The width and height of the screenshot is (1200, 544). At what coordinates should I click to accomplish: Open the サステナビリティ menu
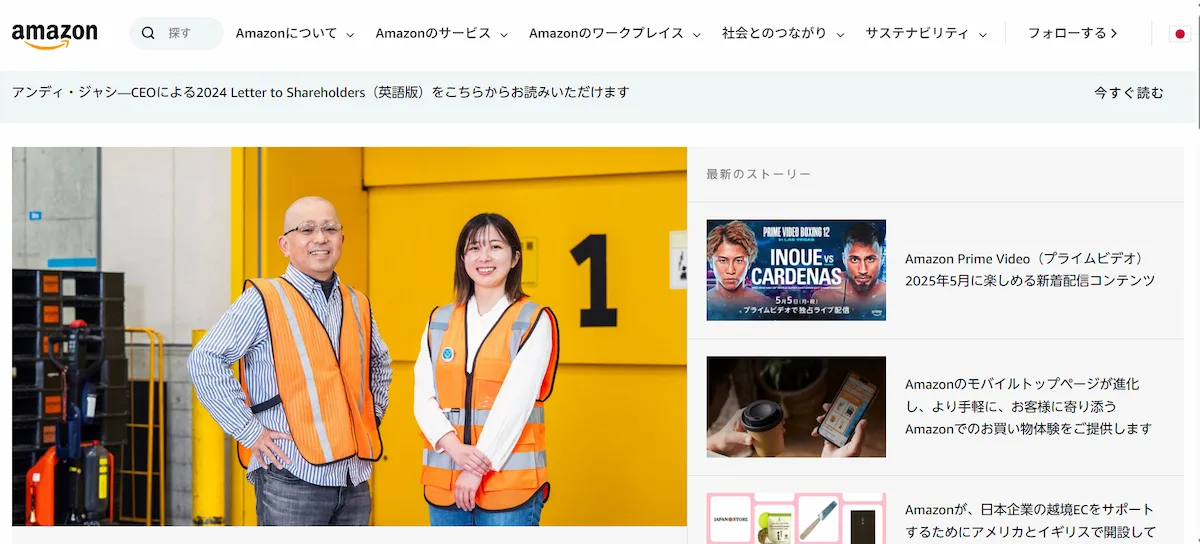(917, 33)
